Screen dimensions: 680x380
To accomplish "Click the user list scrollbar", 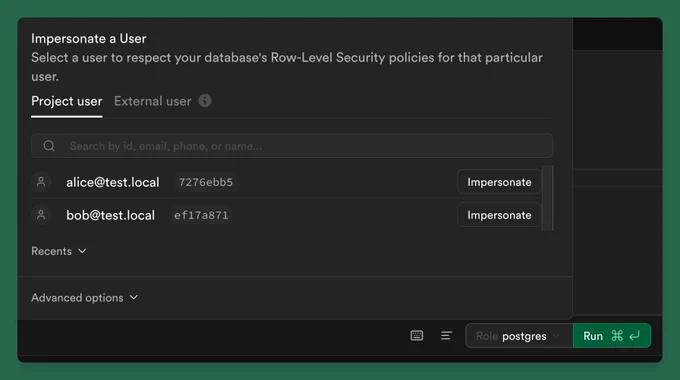I will click(x=548, y=198).
